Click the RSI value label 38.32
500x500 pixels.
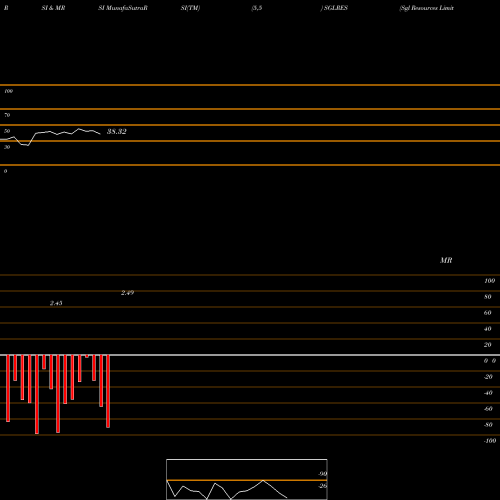pos(117,131)
